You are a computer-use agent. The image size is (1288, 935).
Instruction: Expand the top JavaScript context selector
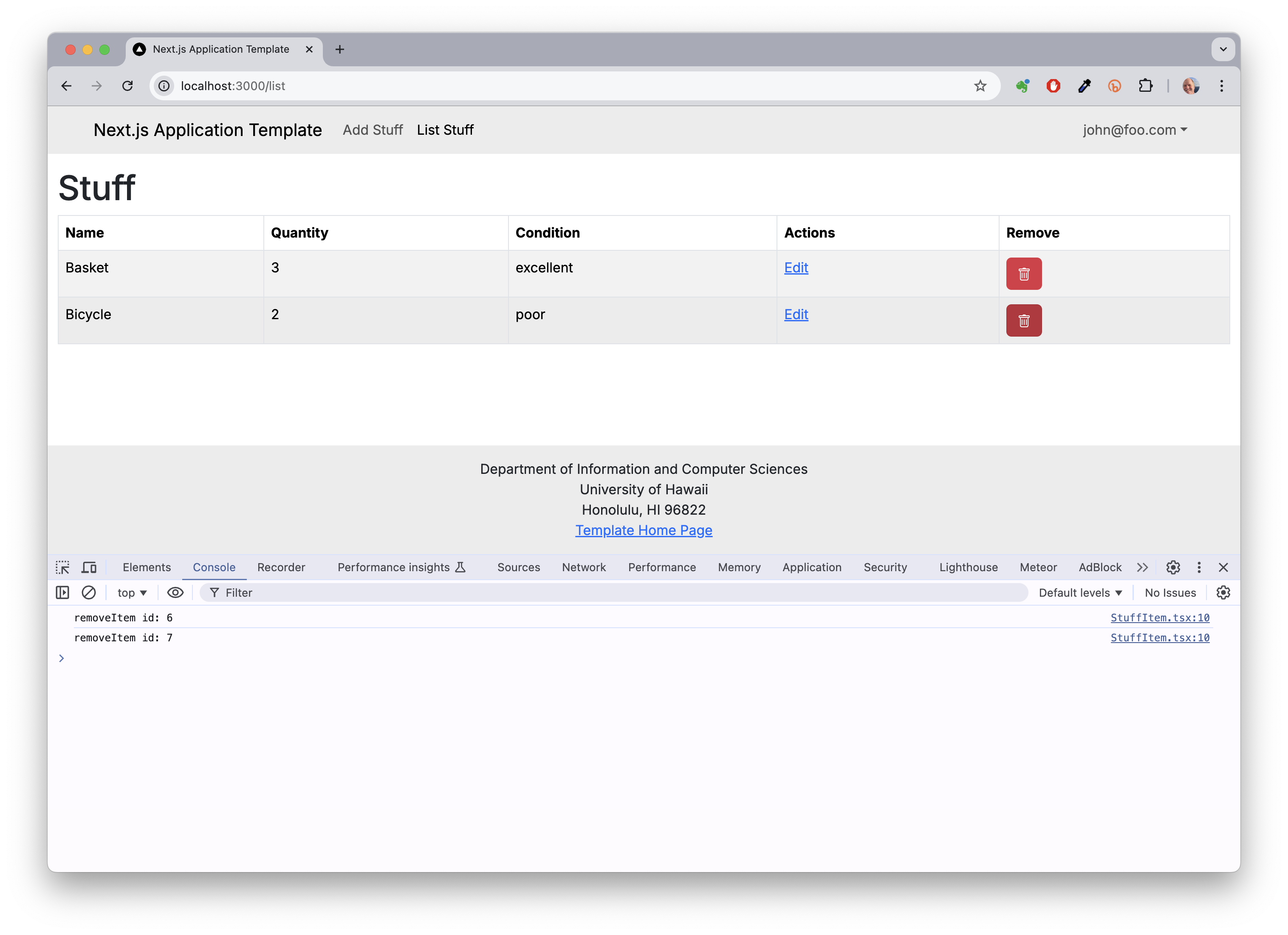click(132, 592)
